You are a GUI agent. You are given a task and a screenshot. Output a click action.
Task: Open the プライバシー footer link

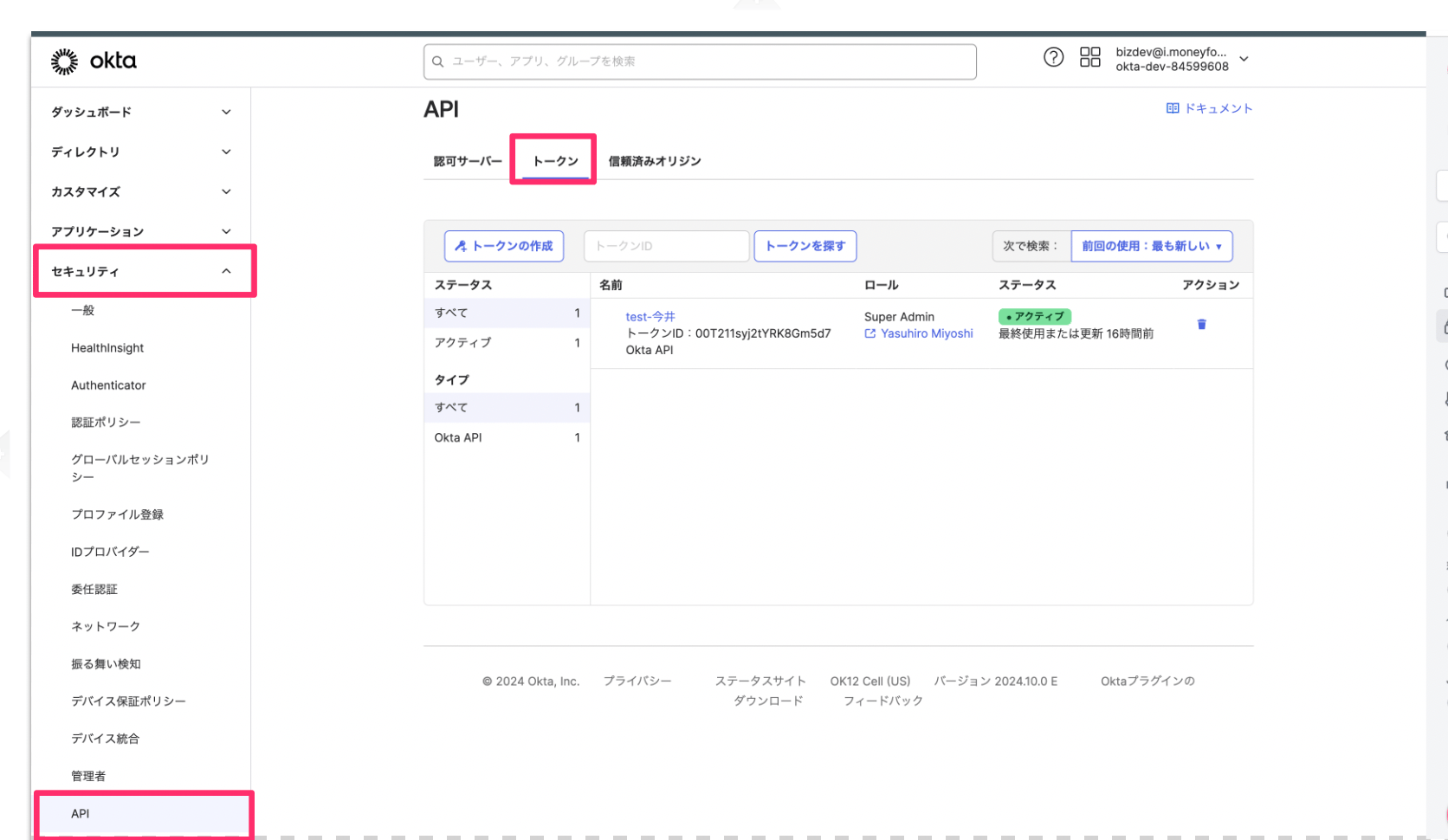[637, 681]
